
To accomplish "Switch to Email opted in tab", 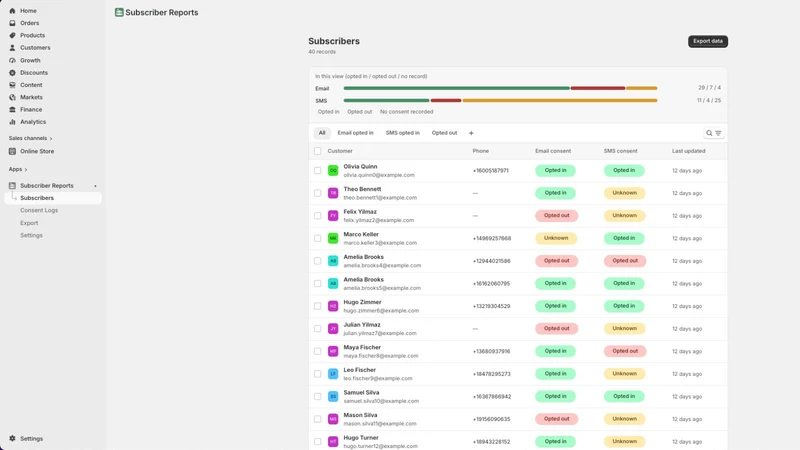I will 355,133.
